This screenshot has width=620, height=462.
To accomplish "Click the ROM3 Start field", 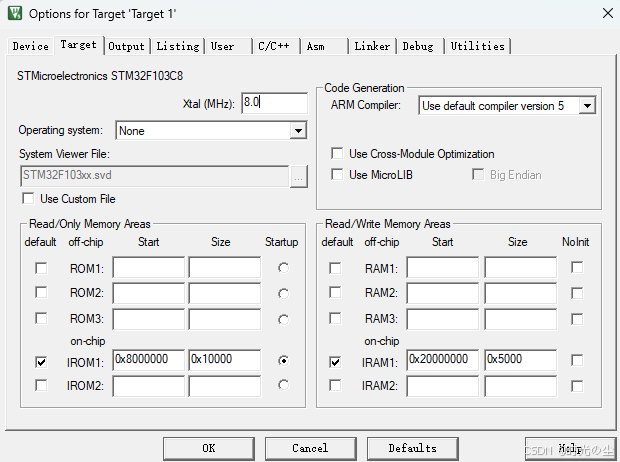I will click(x=149, y=319).
